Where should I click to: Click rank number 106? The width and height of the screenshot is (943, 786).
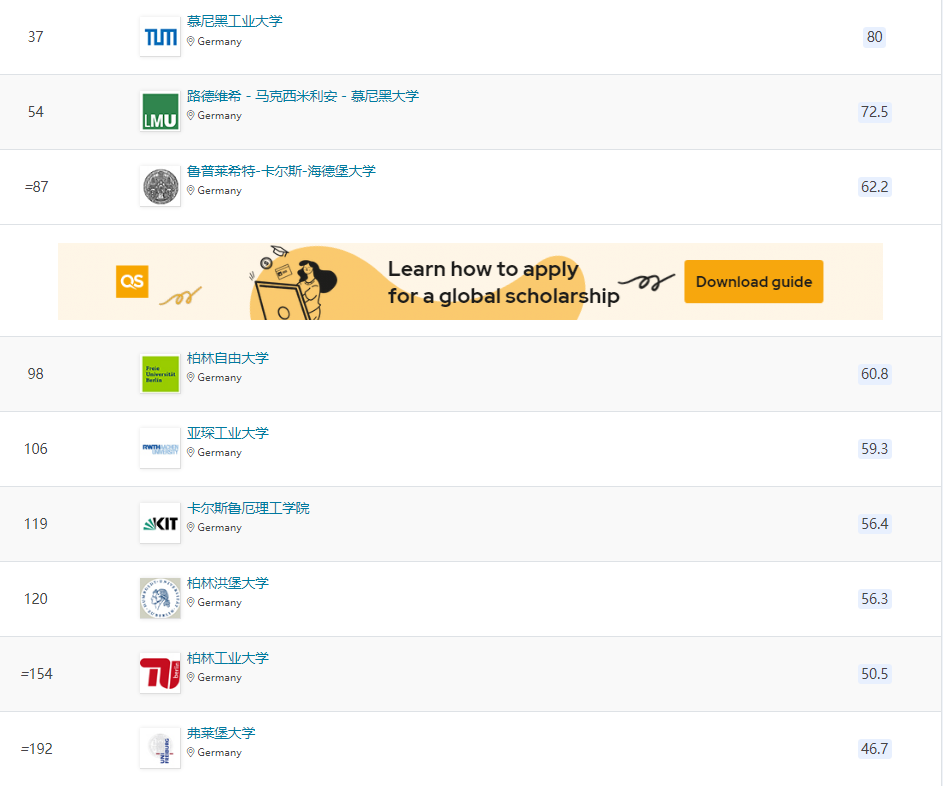[35, 449]
